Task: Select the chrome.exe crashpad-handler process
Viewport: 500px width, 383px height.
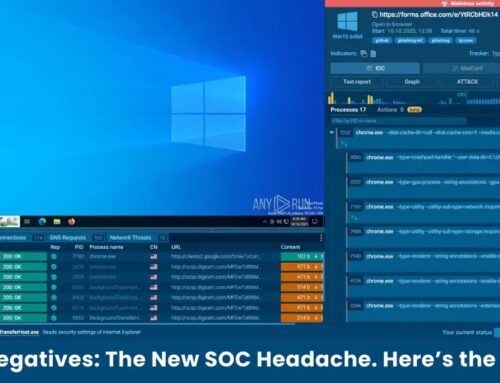Action: click(x=423, y=163)
